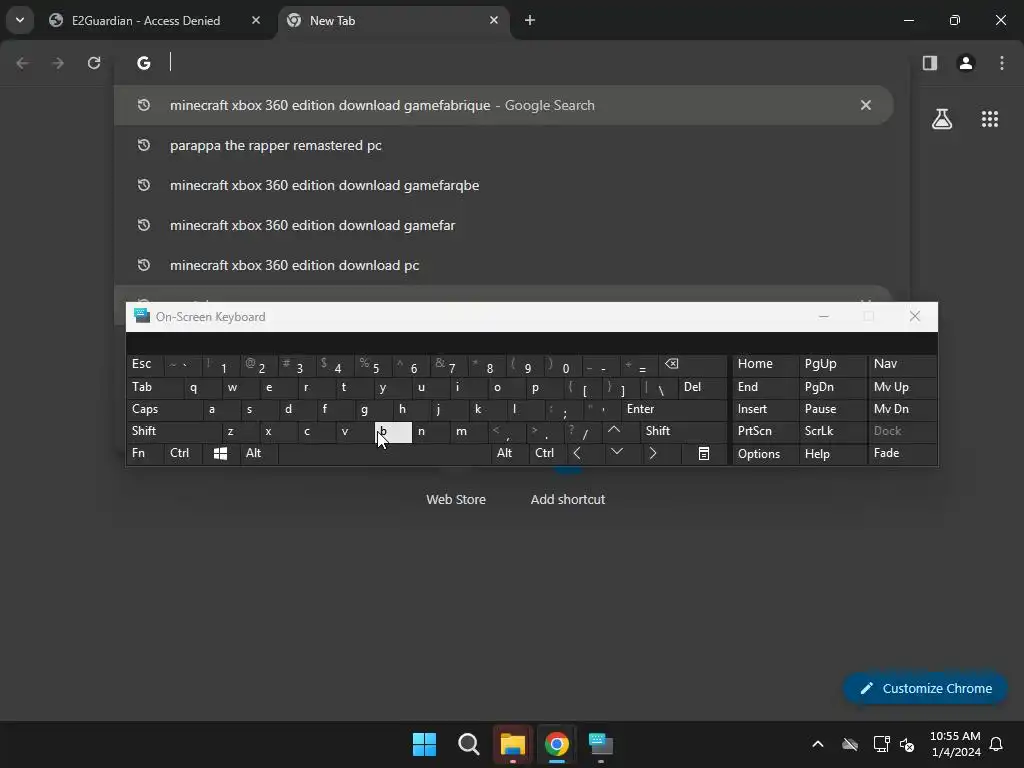Toggle the right Shift key on keyboard
1024x768 pixels.
[684, 431]
